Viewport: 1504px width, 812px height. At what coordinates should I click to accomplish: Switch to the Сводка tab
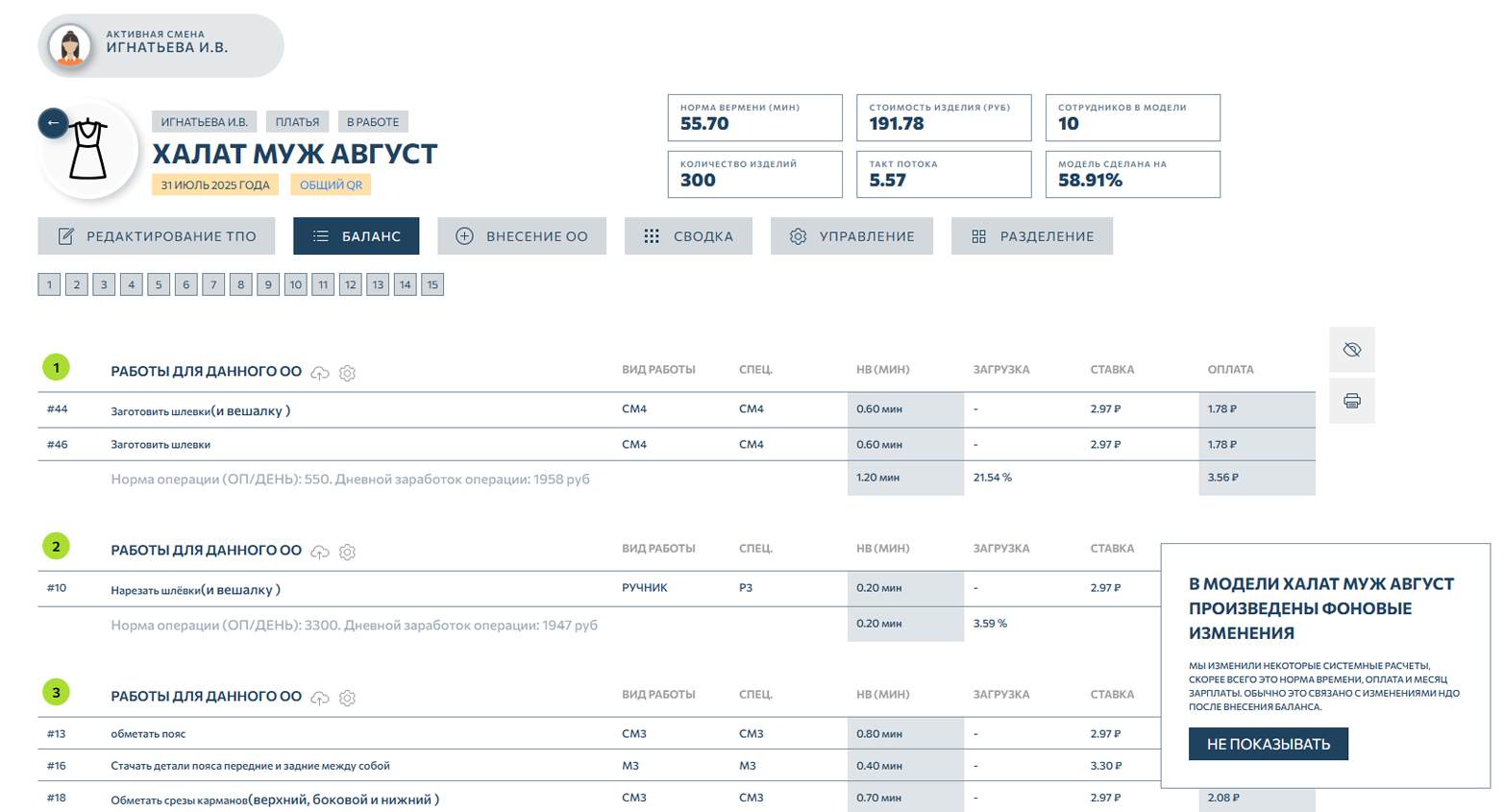[688, 236]
